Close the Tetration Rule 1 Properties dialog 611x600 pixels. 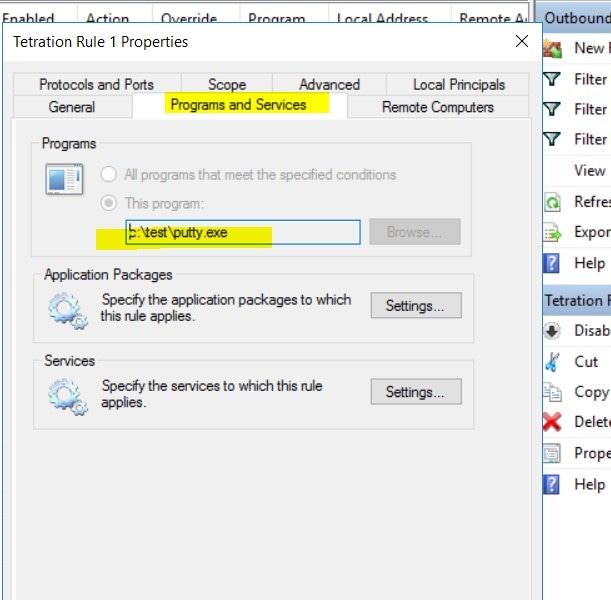[522, 41]
